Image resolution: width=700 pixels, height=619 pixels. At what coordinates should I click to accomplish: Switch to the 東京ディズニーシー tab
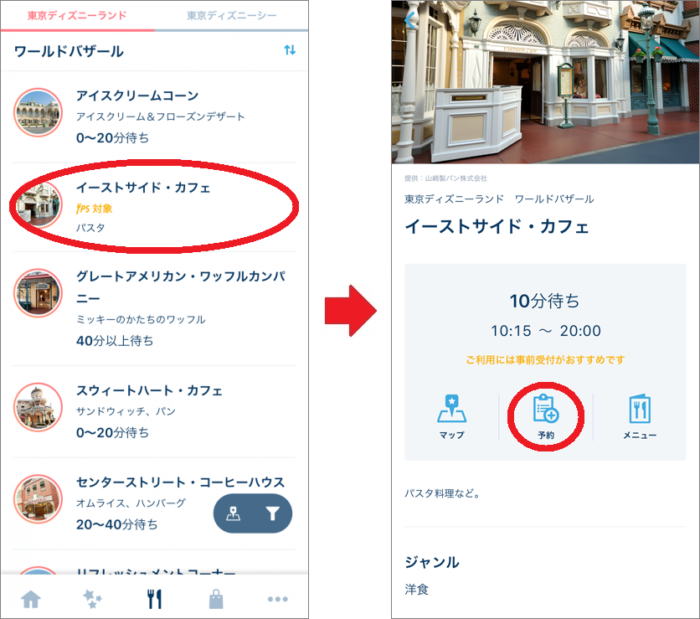(232, 16)
